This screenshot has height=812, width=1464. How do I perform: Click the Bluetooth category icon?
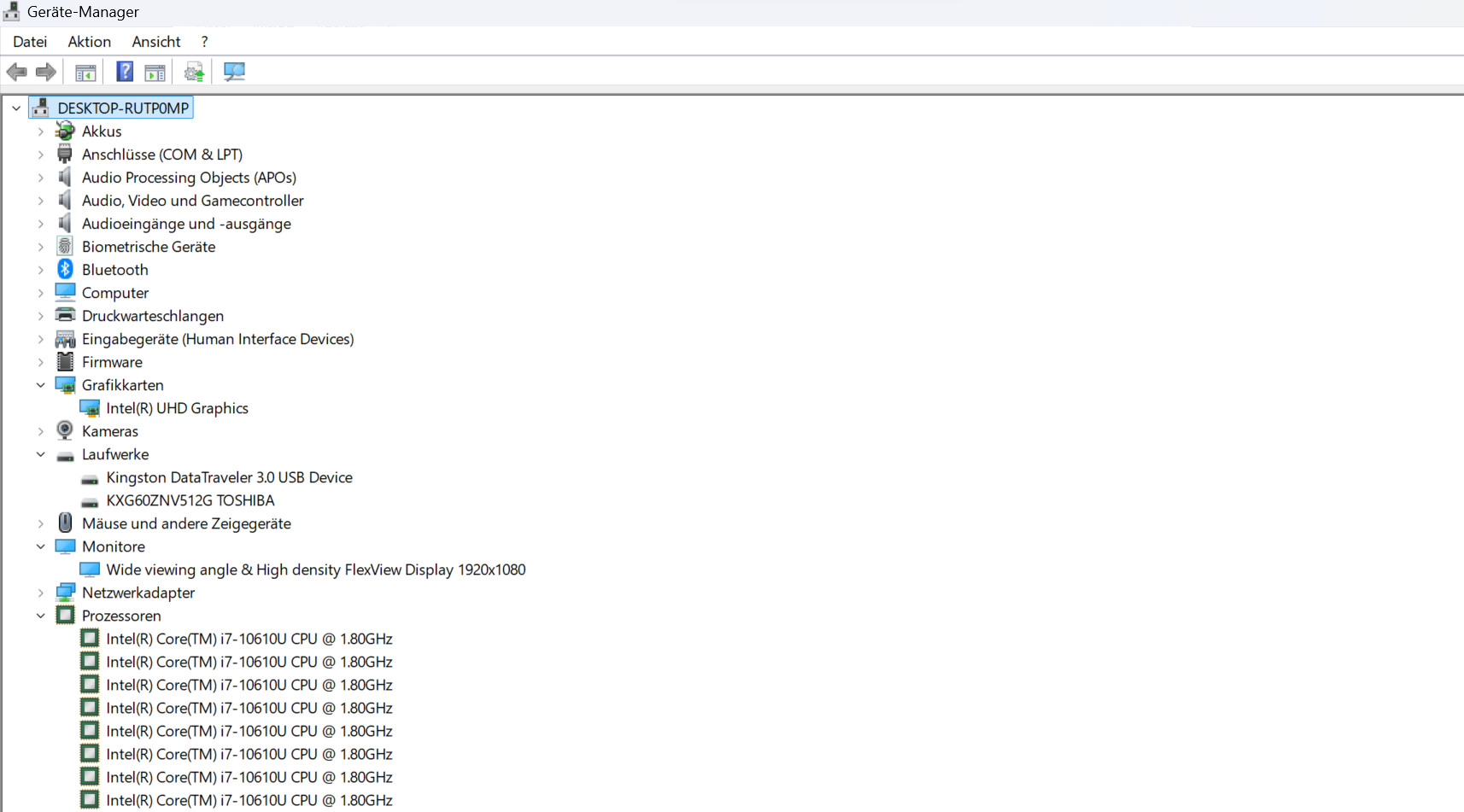click(x=65, y=270)
